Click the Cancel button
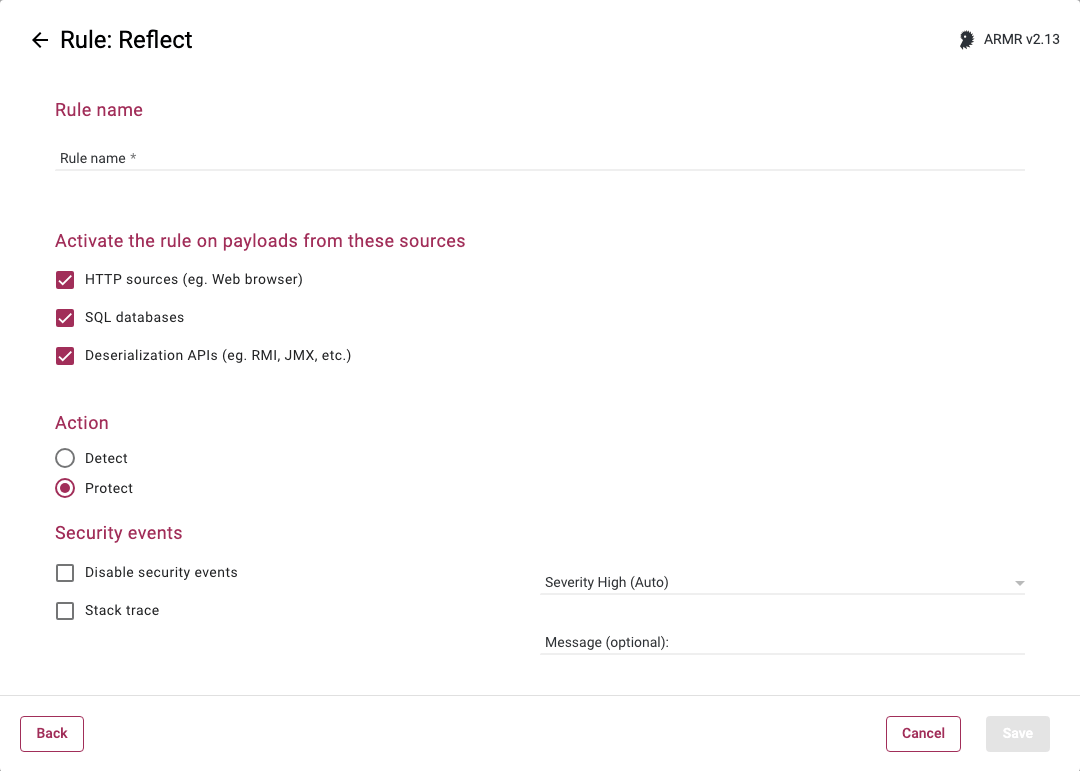The image size is (1080, 771). [923, 734]
